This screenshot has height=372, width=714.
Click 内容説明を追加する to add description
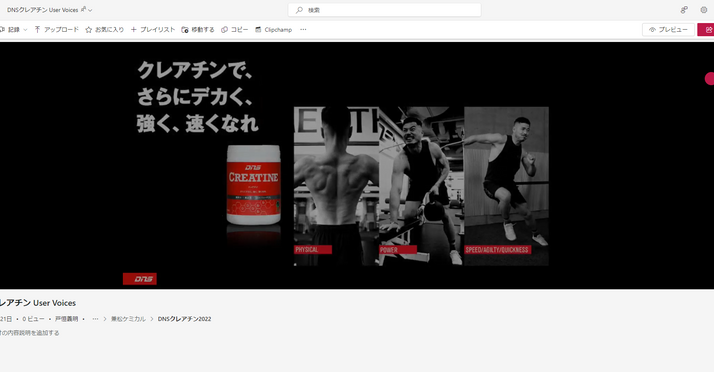pos(30,333)
